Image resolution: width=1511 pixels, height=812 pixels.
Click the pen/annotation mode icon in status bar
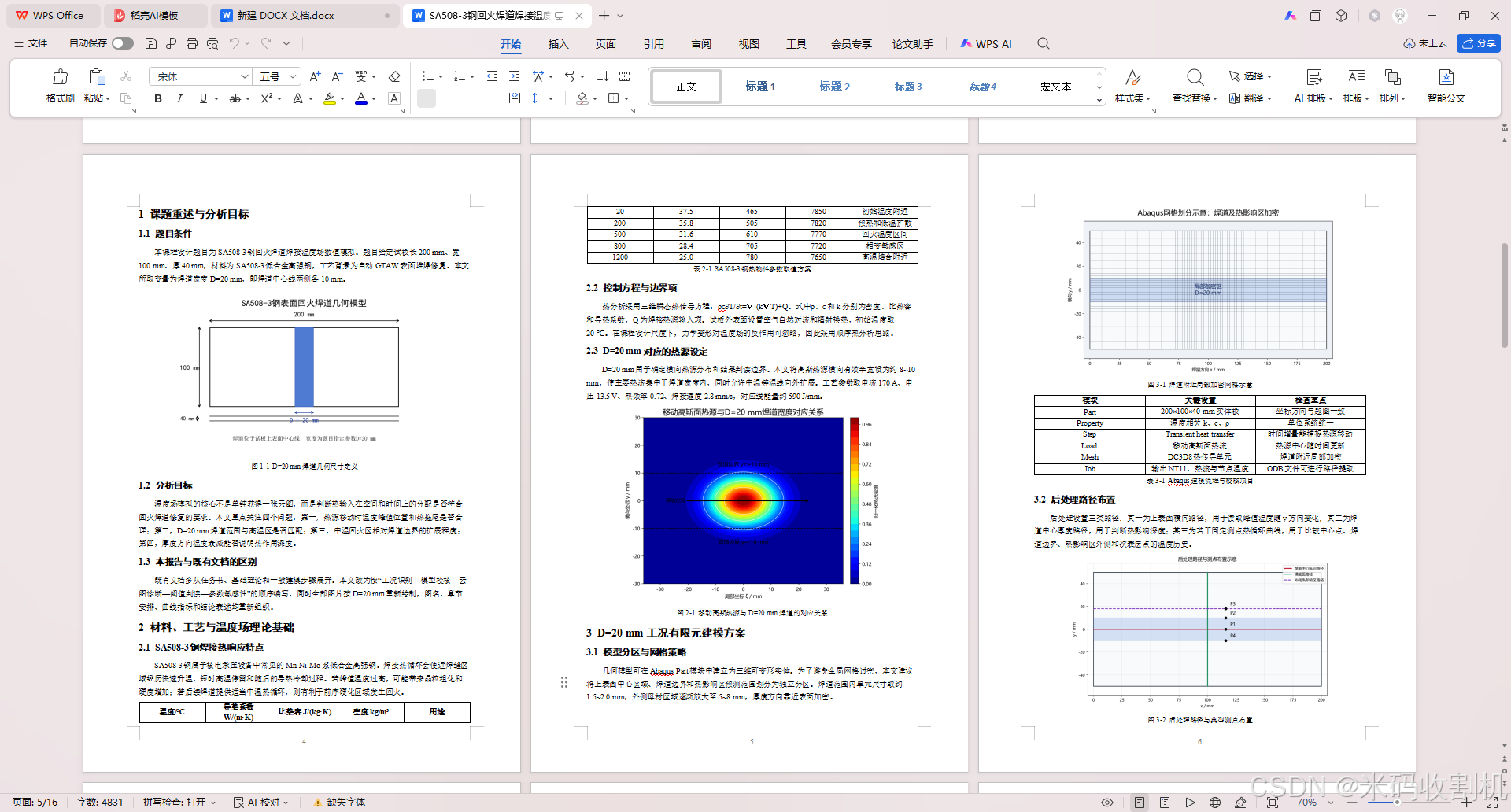click(x=1240, y=803)
